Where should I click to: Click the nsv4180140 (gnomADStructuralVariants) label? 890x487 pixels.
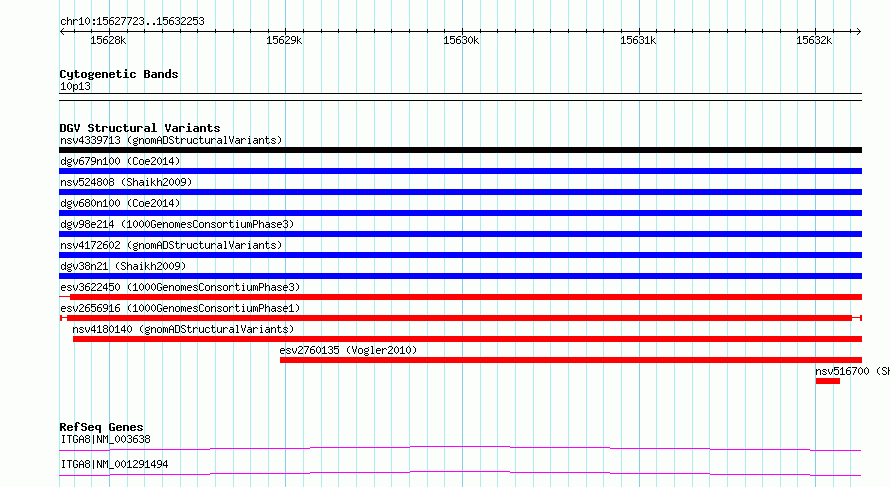[183, 329]
